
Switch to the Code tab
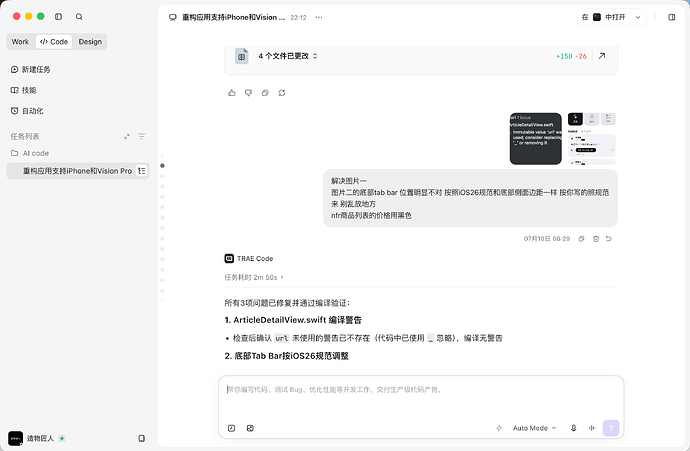[54, 42]
